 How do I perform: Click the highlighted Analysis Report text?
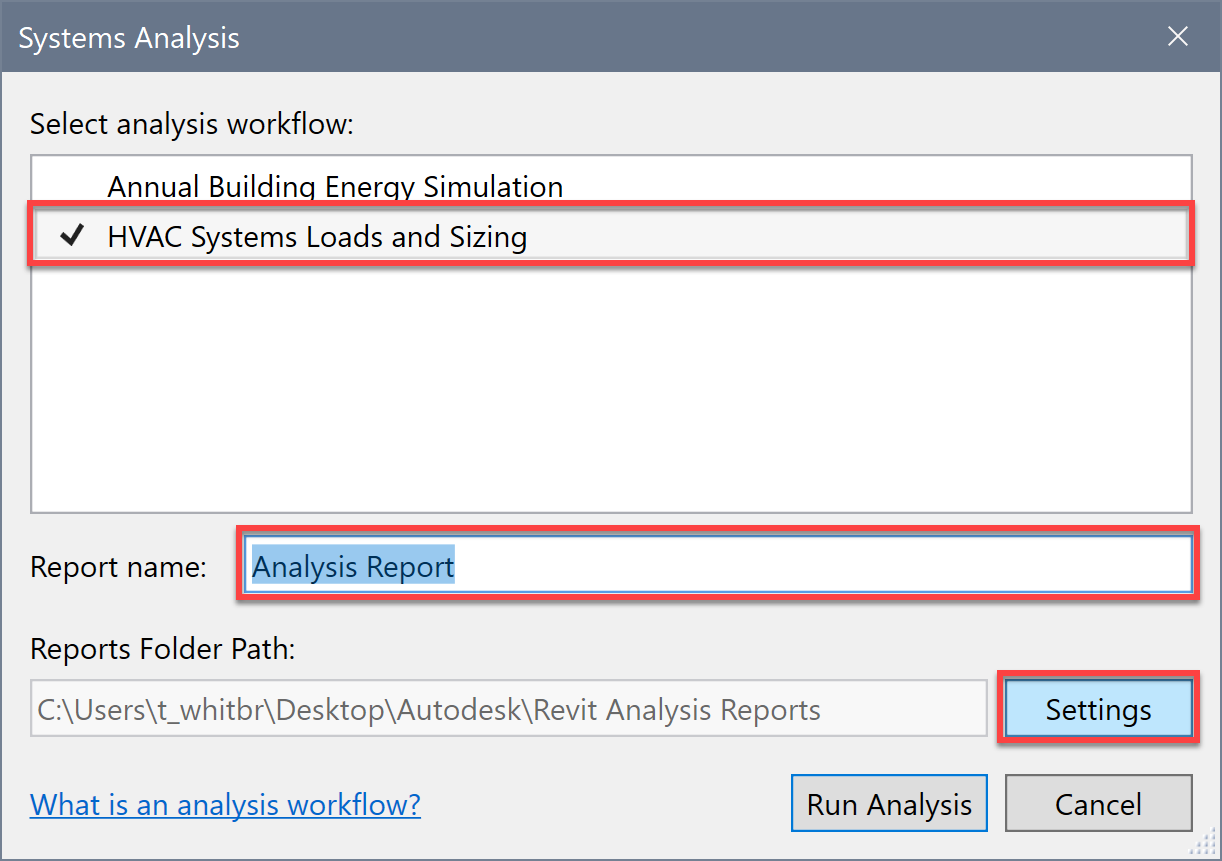click(x=353, y=567)
